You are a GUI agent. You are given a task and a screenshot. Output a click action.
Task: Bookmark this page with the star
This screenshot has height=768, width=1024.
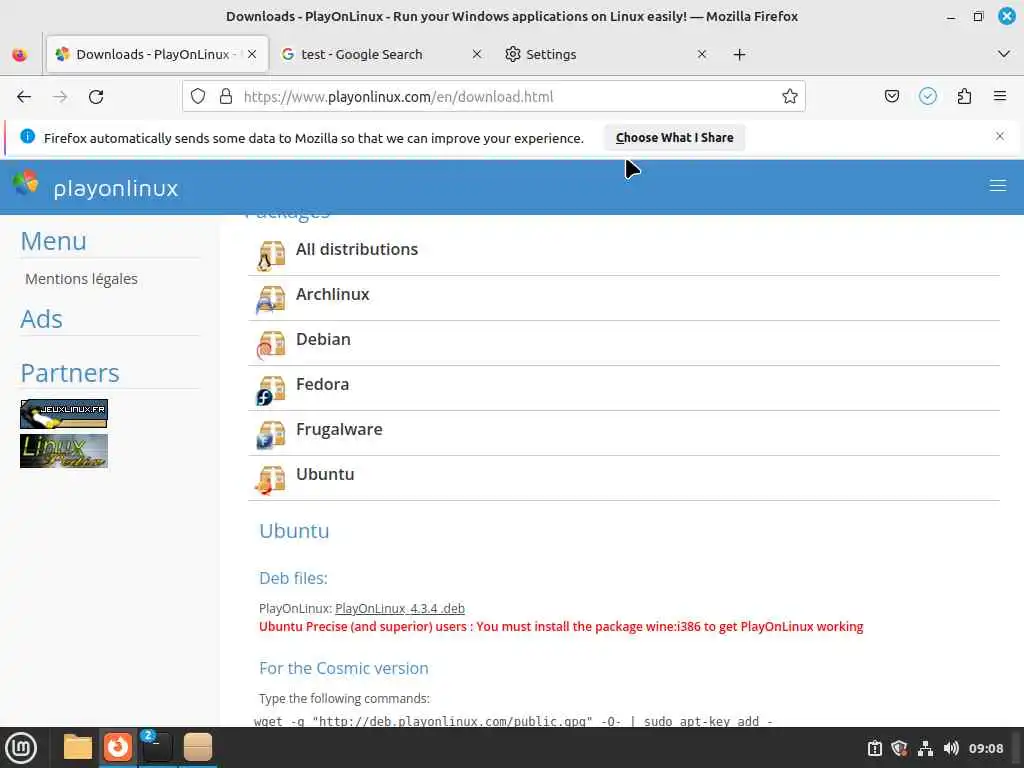click(x=790, y=97)
